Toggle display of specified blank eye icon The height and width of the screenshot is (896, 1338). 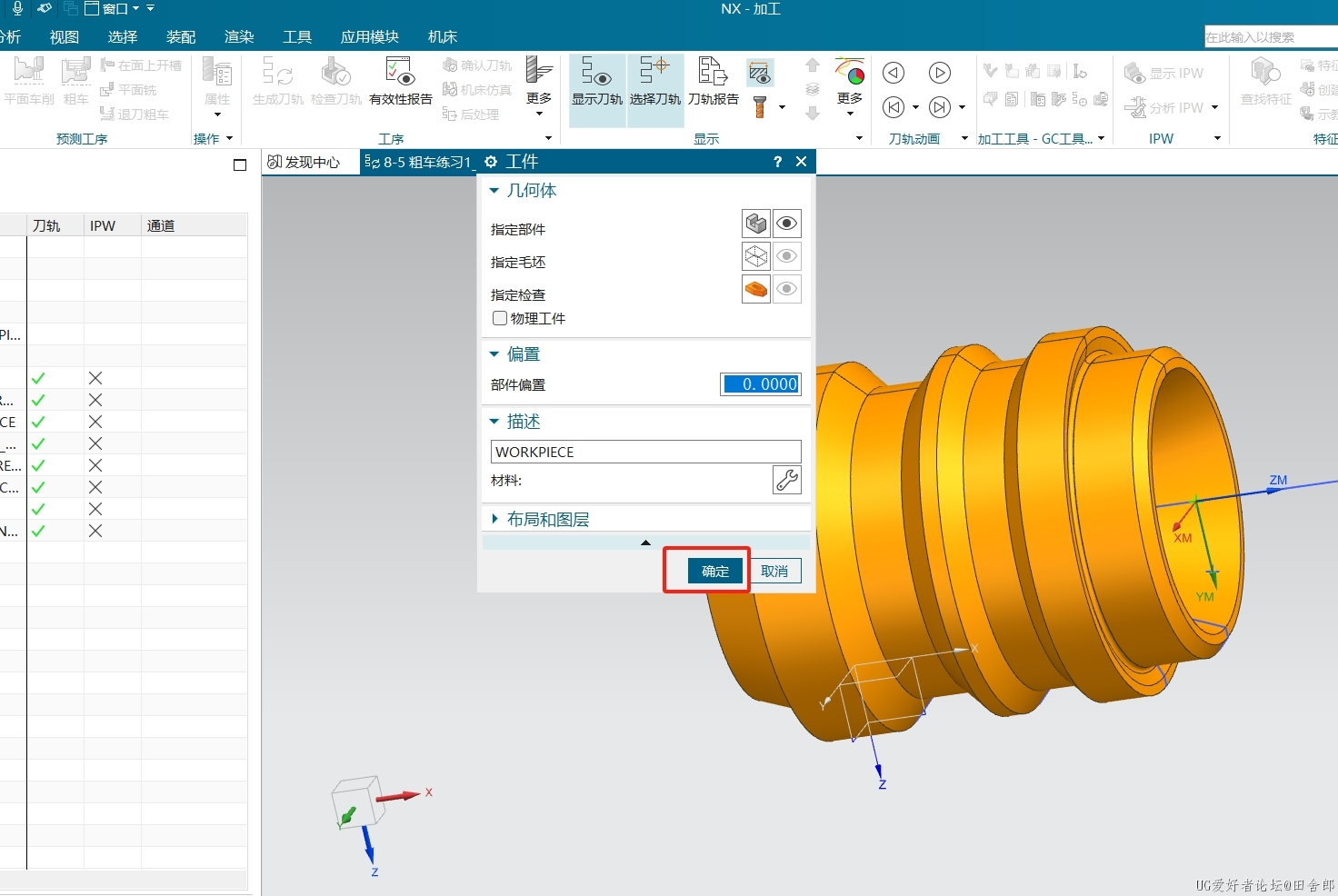[x=787, y=256]
